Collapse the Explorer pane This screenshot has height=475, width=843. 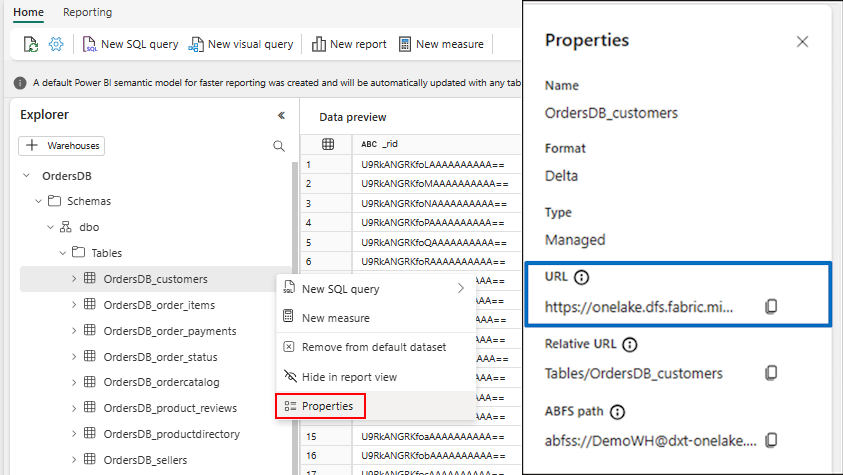[x=281, y=115]
